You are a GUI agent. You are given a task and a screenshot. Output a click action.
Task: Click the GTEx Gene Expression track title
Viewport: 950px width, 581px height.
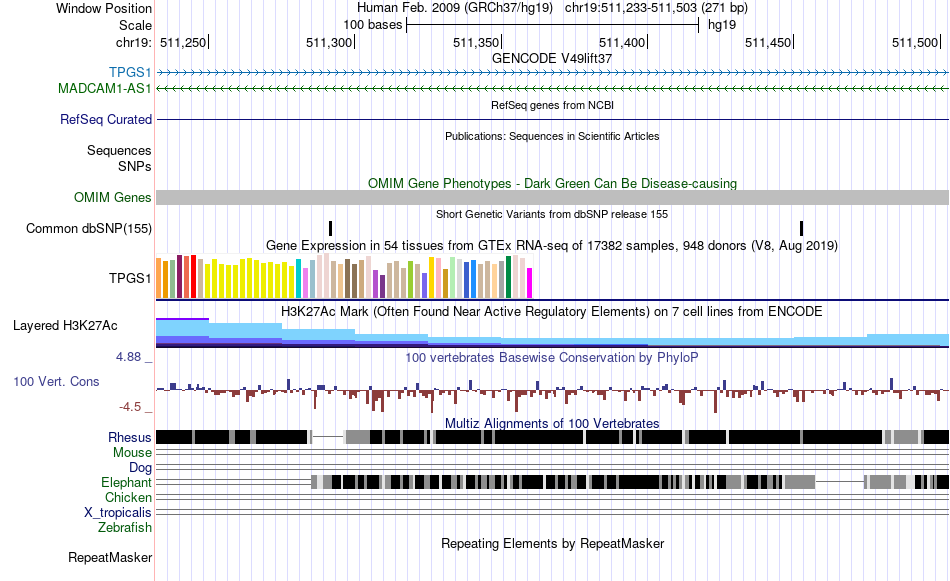coord(552,245)
